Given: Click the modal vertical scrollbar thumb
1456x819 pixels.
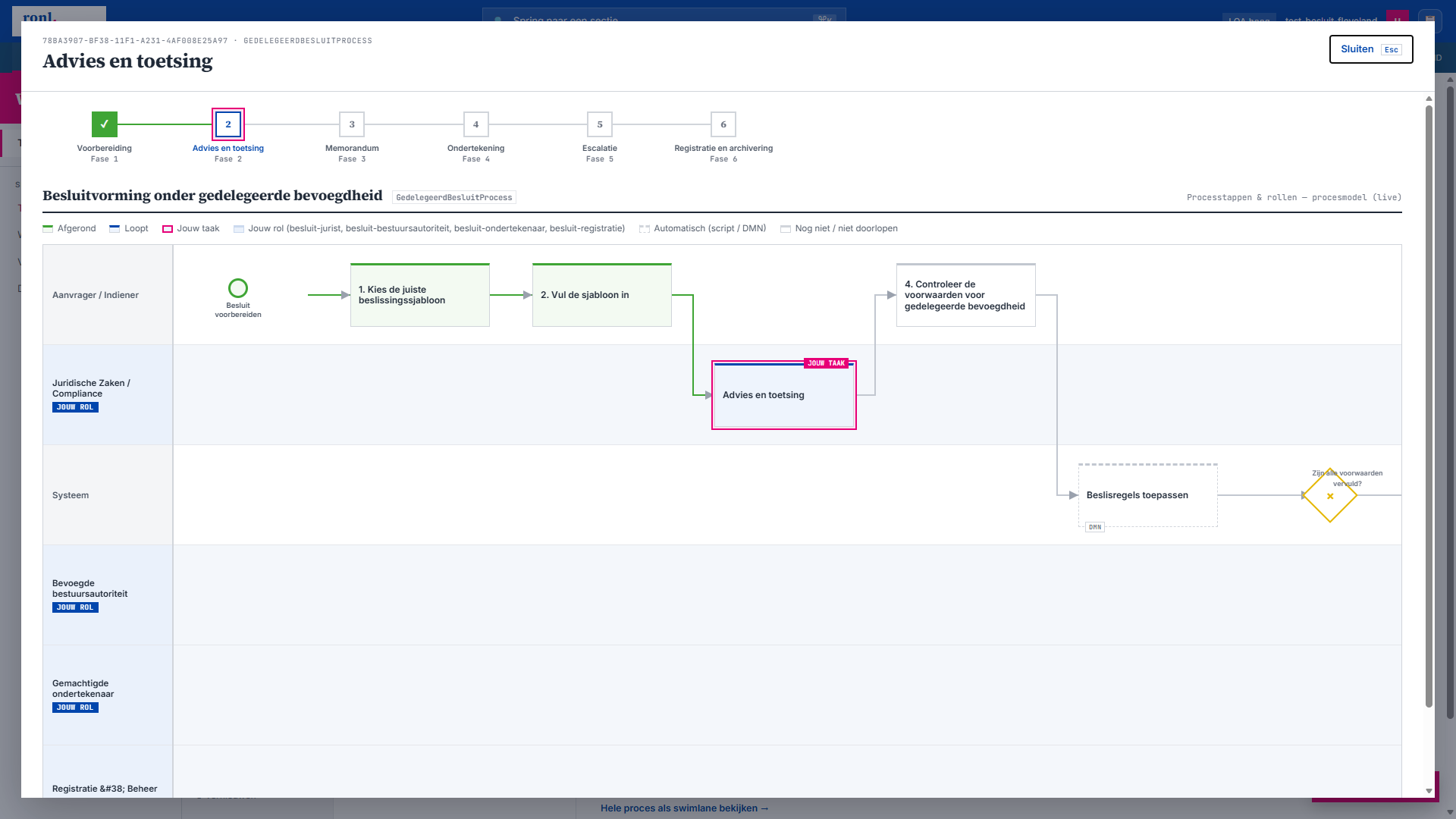Looking at the screenshot, I should pyautogui.click(x=1429, y=406).
